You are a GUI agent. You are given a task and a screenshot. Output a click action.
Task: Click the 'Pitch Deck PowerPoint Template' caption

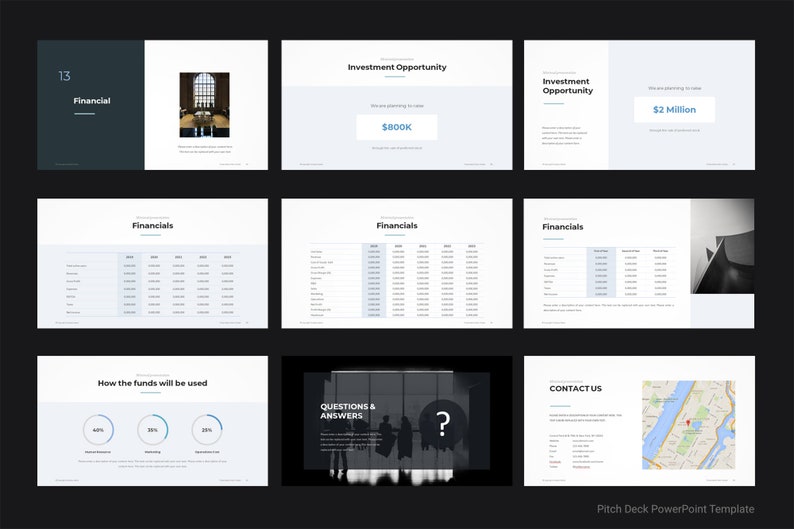(x=676, y=509)
